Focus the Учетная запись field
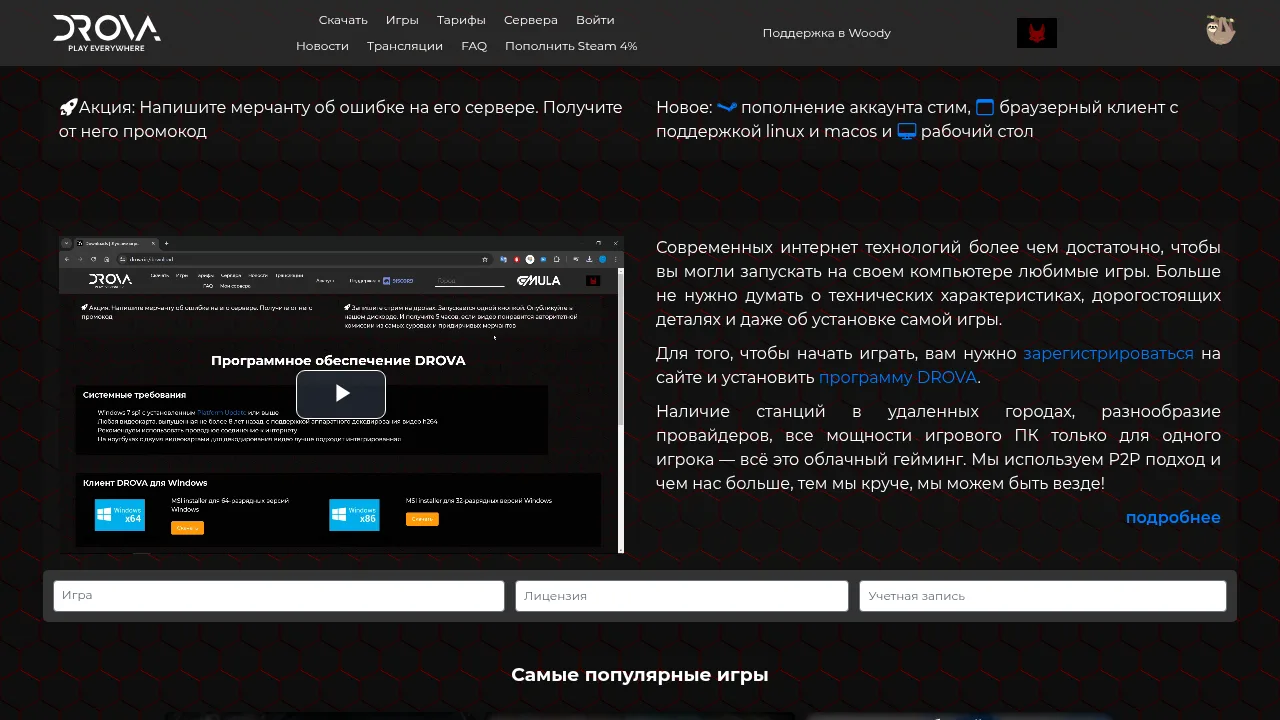Viewport: 1280px width, 720px height. (1043, 596)
